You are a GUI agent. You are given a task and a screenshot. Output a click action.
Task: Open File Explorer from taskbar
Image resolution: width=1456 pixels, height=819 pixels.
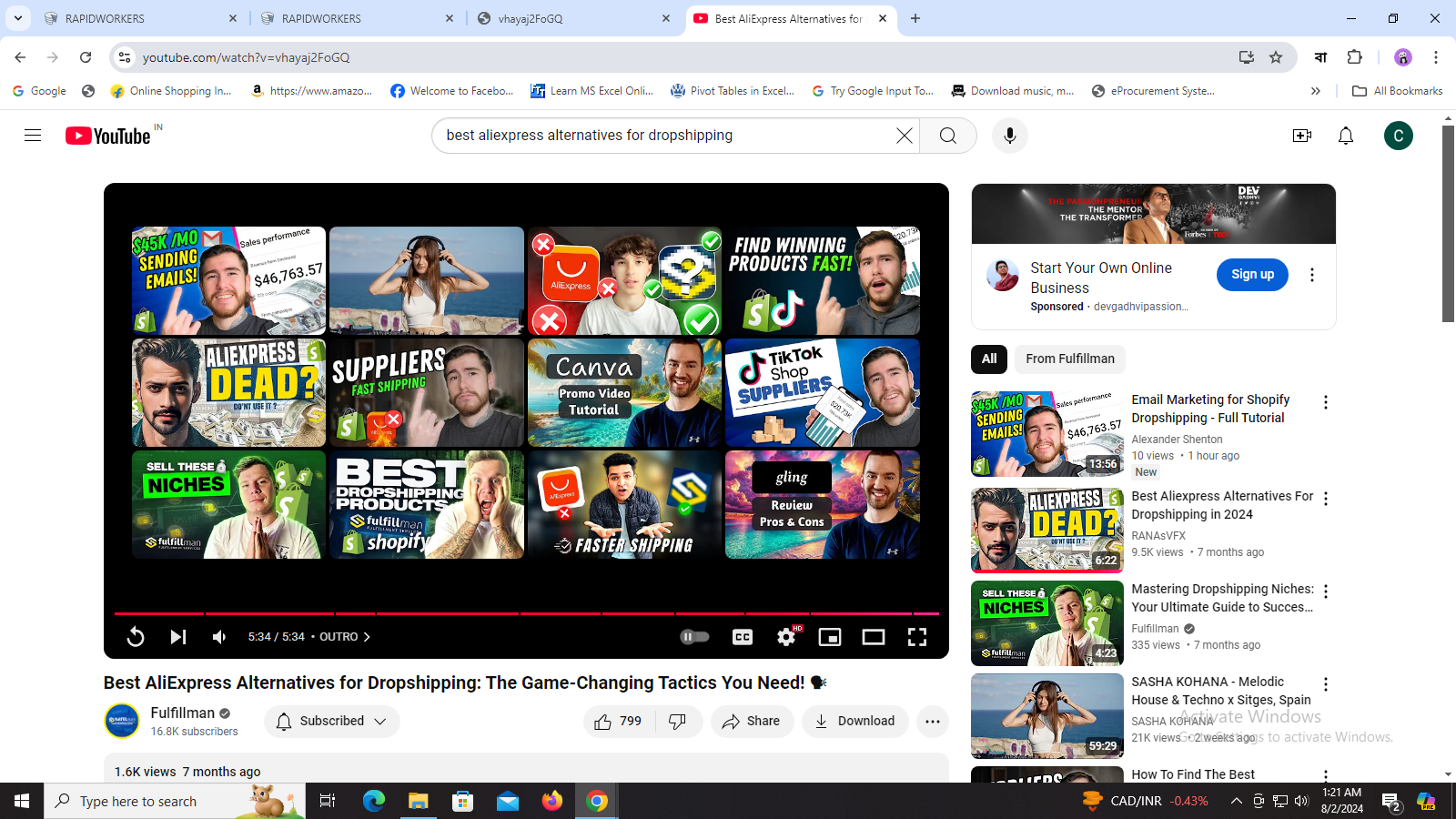[x=418, y=801]
